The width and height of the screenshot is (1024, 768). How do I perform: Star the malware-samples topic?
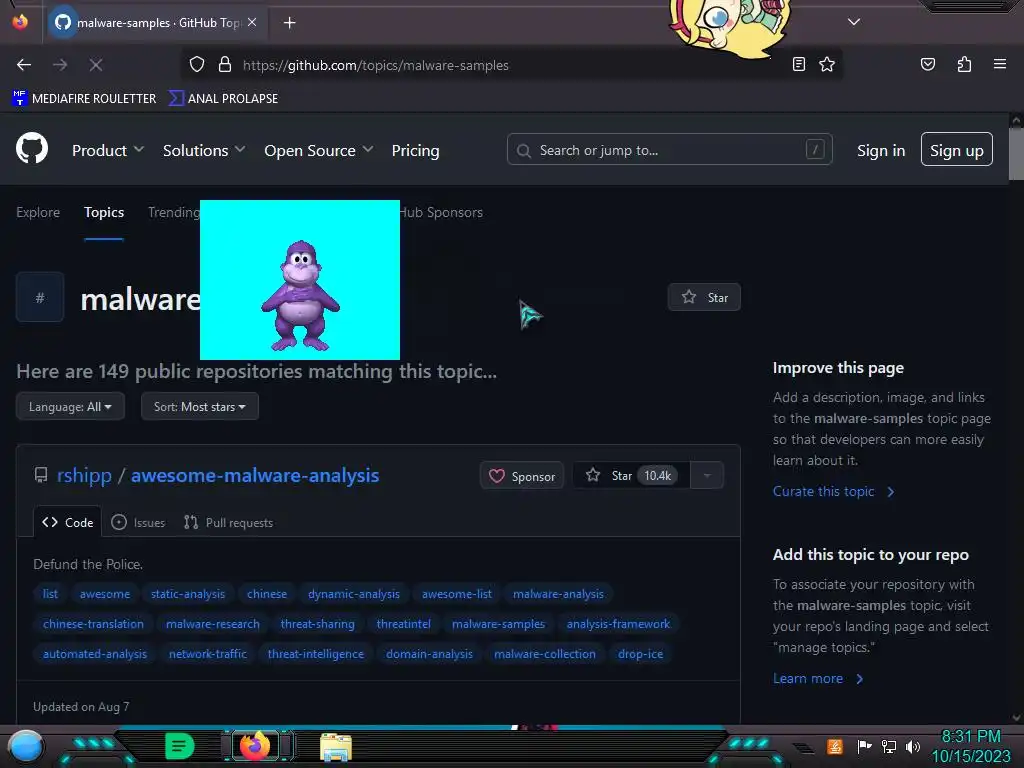(x=704, y=297)
